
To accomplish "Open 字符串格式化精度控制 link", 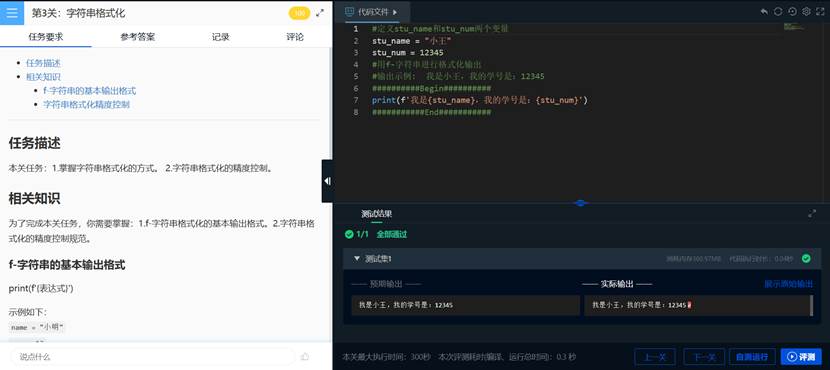I will [x=86, y=104].
